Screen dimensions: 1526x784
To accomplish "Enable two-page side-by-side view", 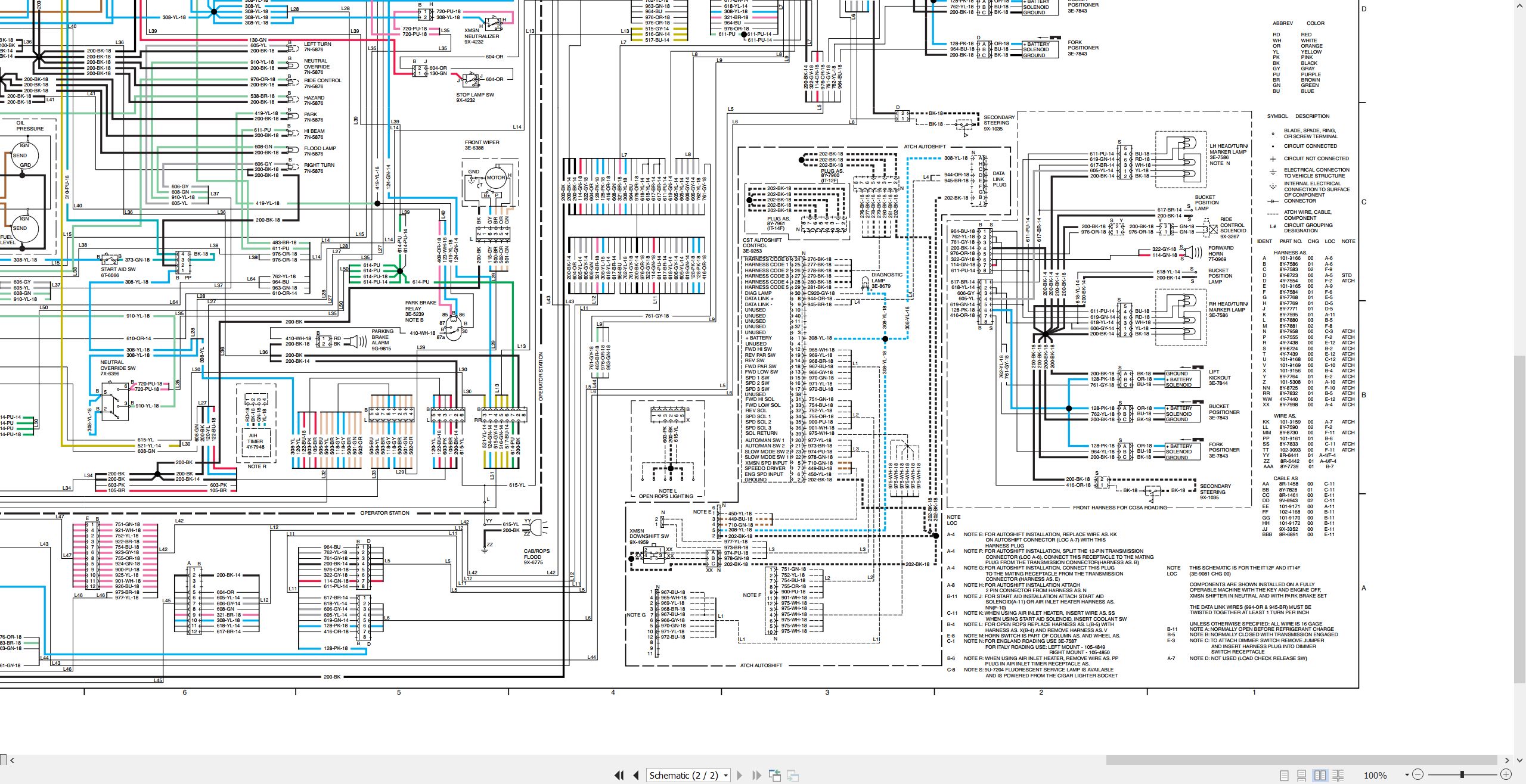I will [x=1320, y=775].
